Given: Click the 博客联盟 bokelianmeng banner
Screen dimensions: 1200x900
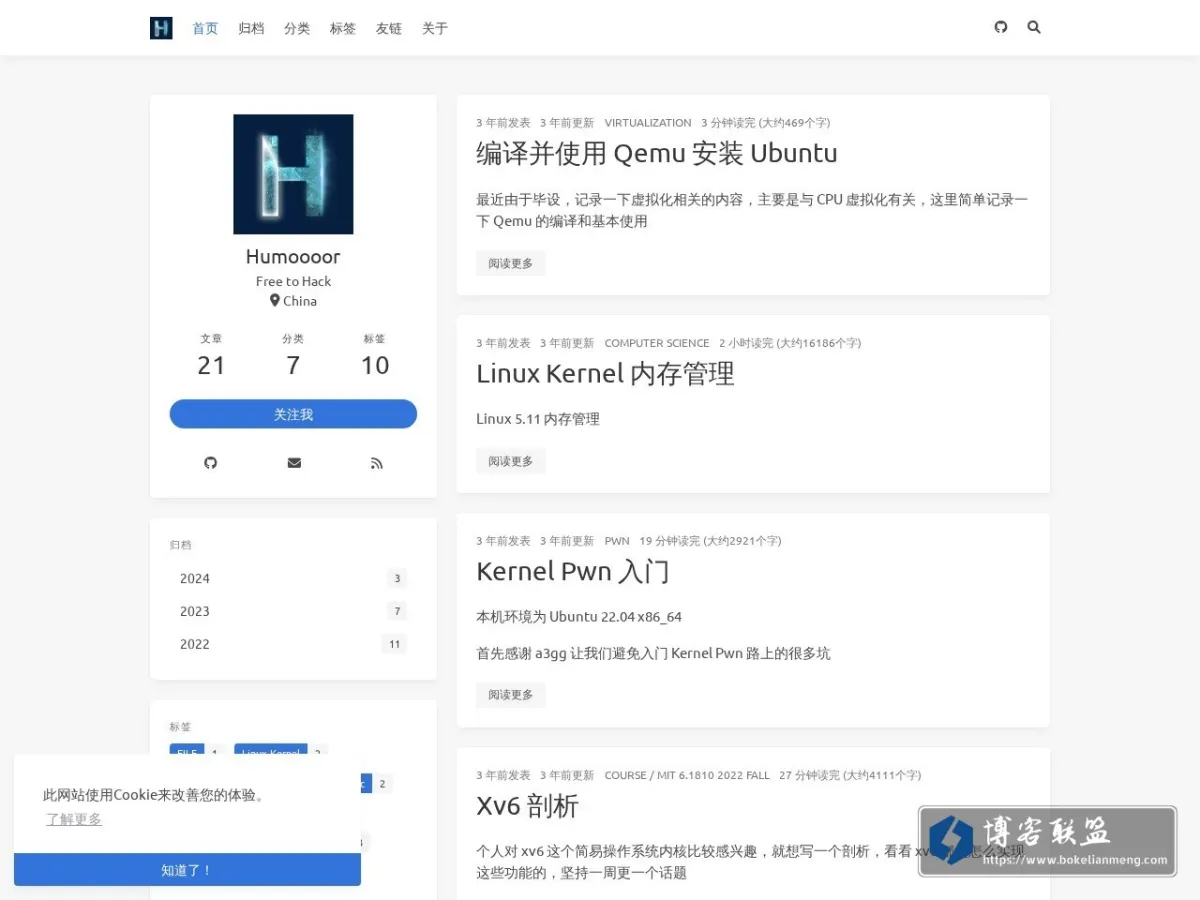Looking at the screenshot, I should tap(1048, 841).
